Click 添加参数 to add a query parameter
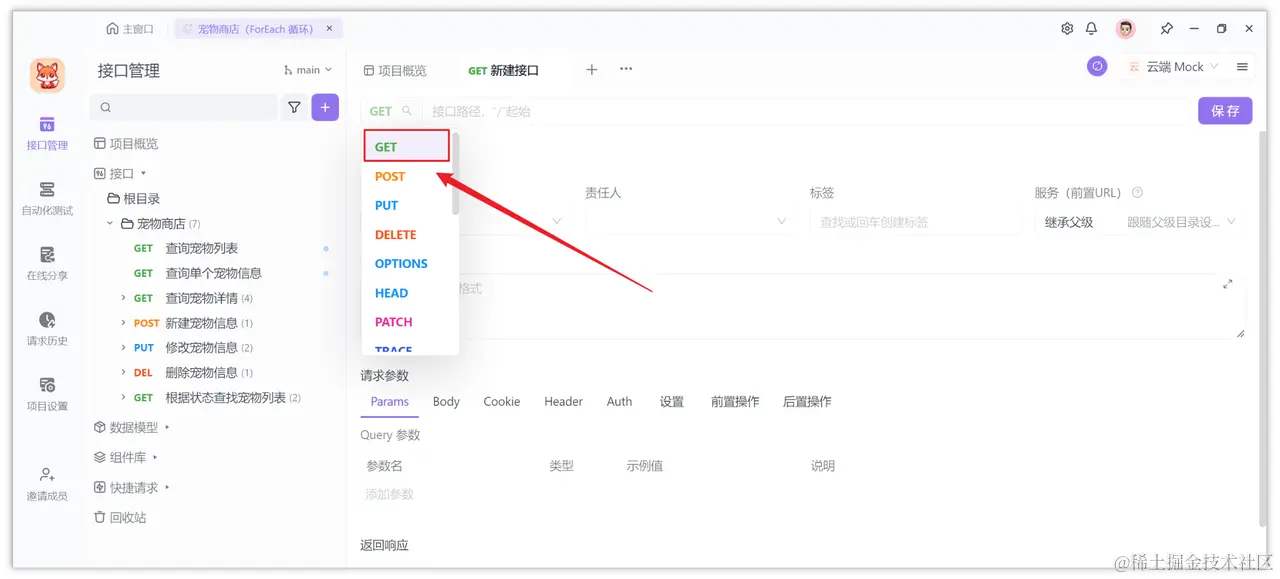Image resolution: width=1280 pixels, height=579 pixels. click(x=389, y=493)
